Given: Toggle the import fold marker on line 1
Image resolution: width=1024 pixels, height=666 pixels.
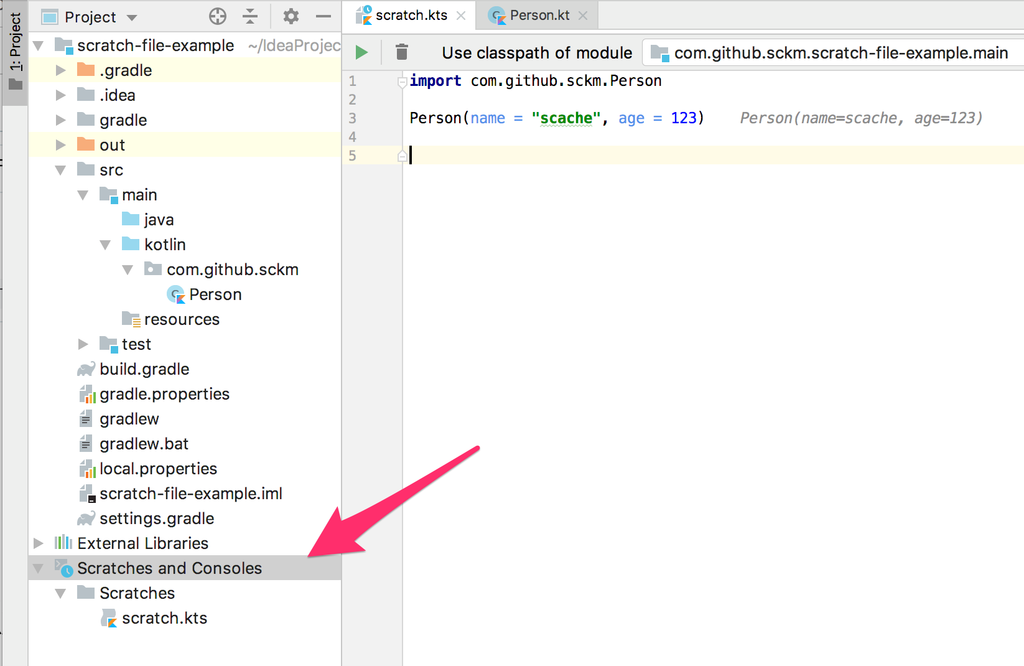Looking at the screenshot, I should [402, 82].
